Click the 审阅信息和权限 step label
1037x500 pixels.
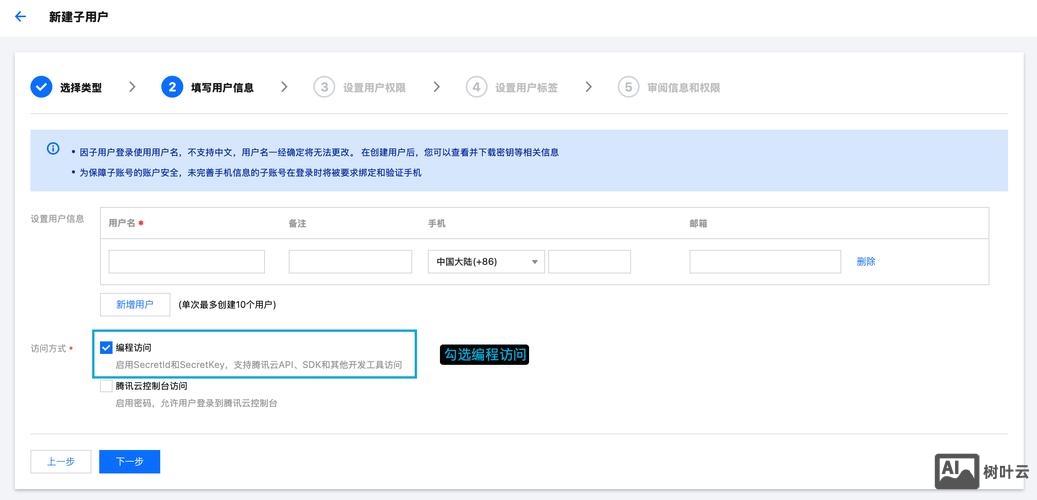(684, 87)
